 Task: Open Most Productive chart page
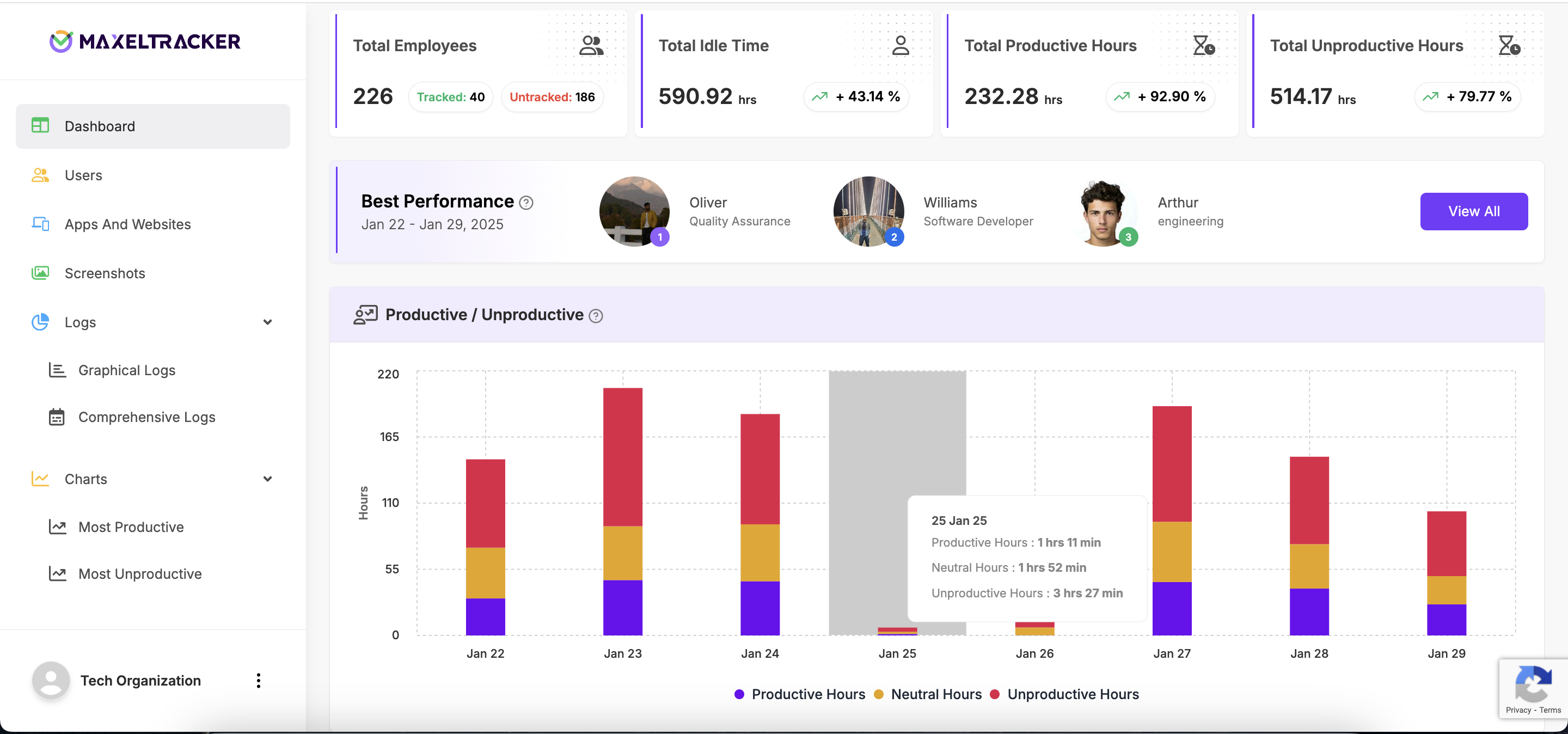pyautogui.click(x=131, y=527)
